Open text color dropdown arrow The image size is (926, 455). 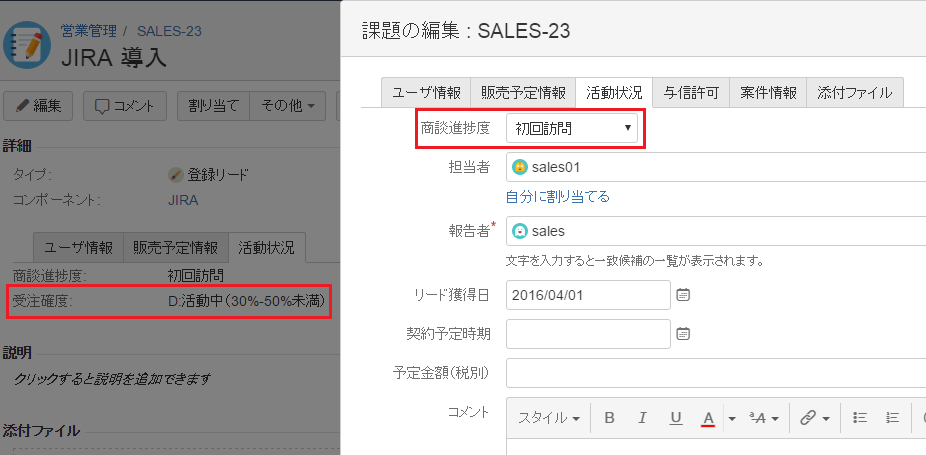[732, 418]
